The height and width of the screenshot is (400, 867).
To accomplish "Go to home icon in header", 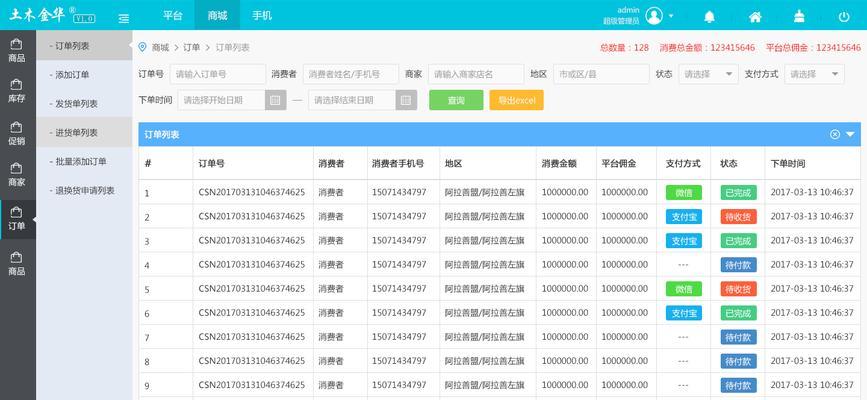I will point(755,17).
